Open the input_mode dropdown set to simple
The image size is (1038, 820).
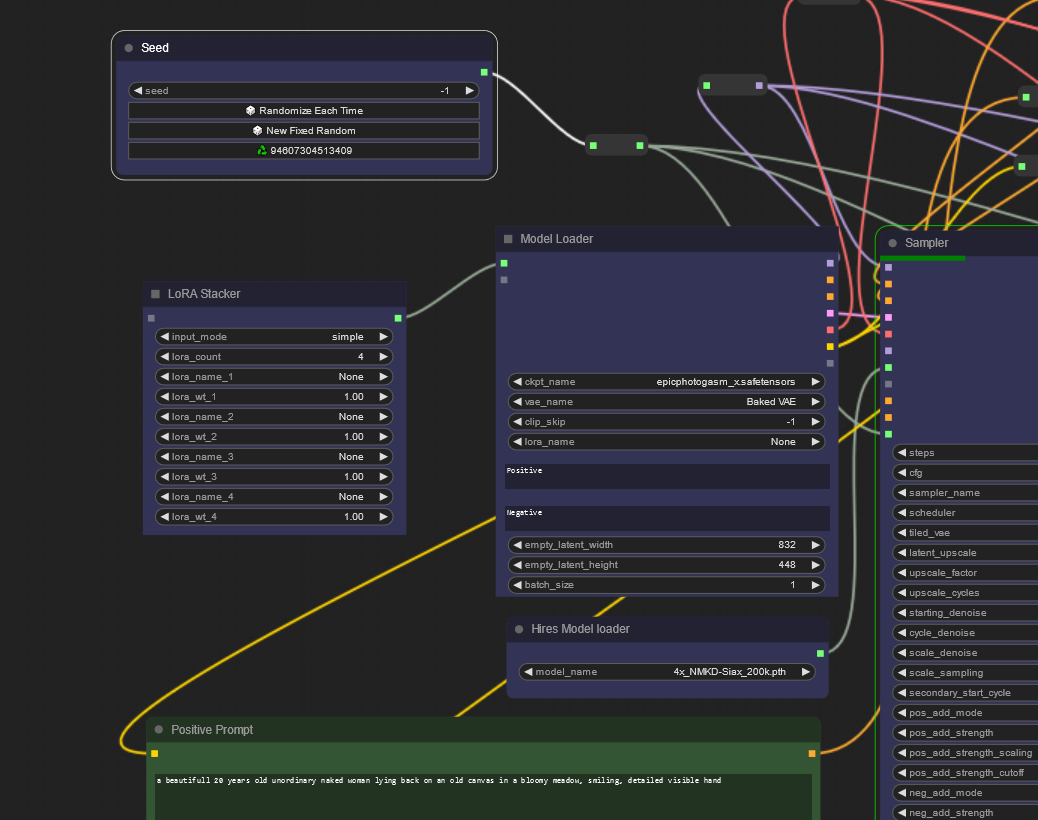click(x=274, y=337)
